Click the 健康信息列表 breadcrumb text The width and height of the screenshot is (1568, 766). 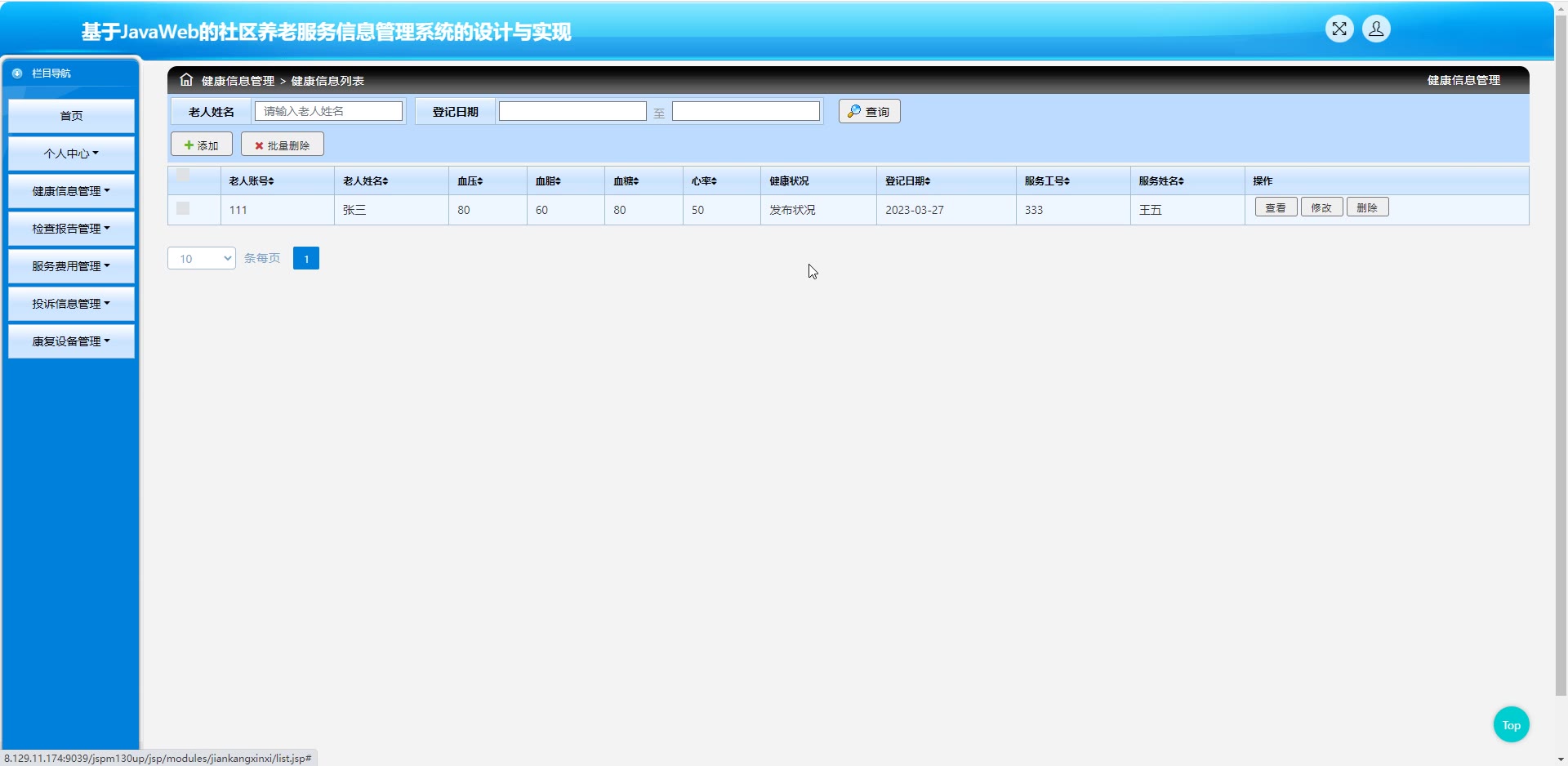click(x=327, y=81)
